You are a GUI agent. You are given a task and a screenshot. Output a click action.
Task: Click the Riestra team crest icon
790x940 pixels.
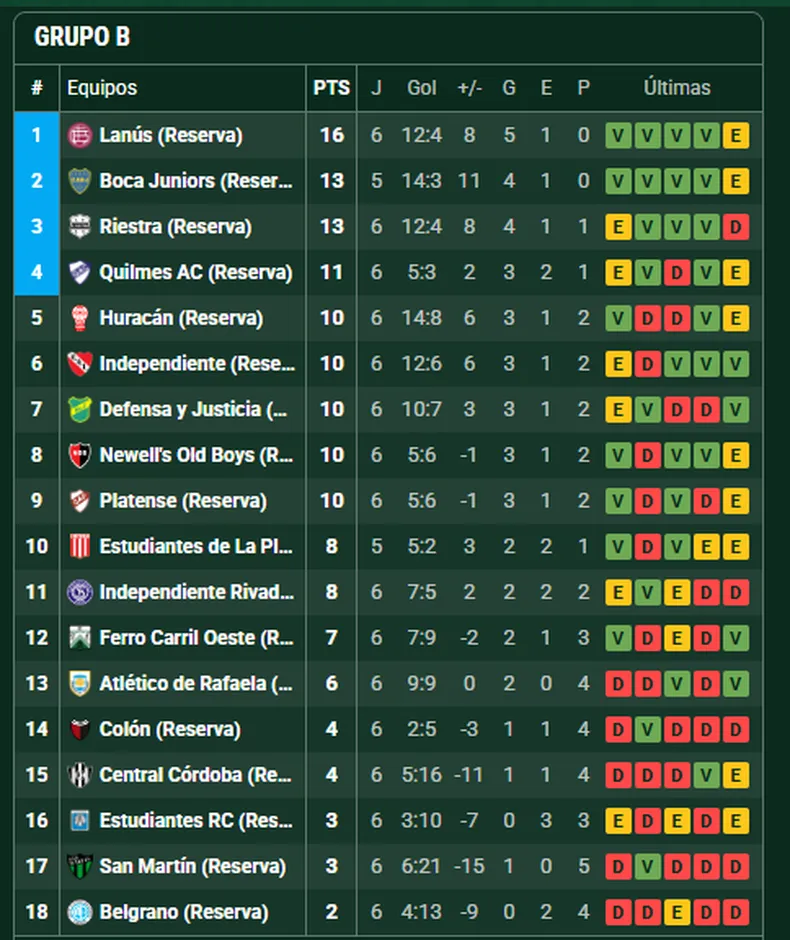[x=80, y=227]
